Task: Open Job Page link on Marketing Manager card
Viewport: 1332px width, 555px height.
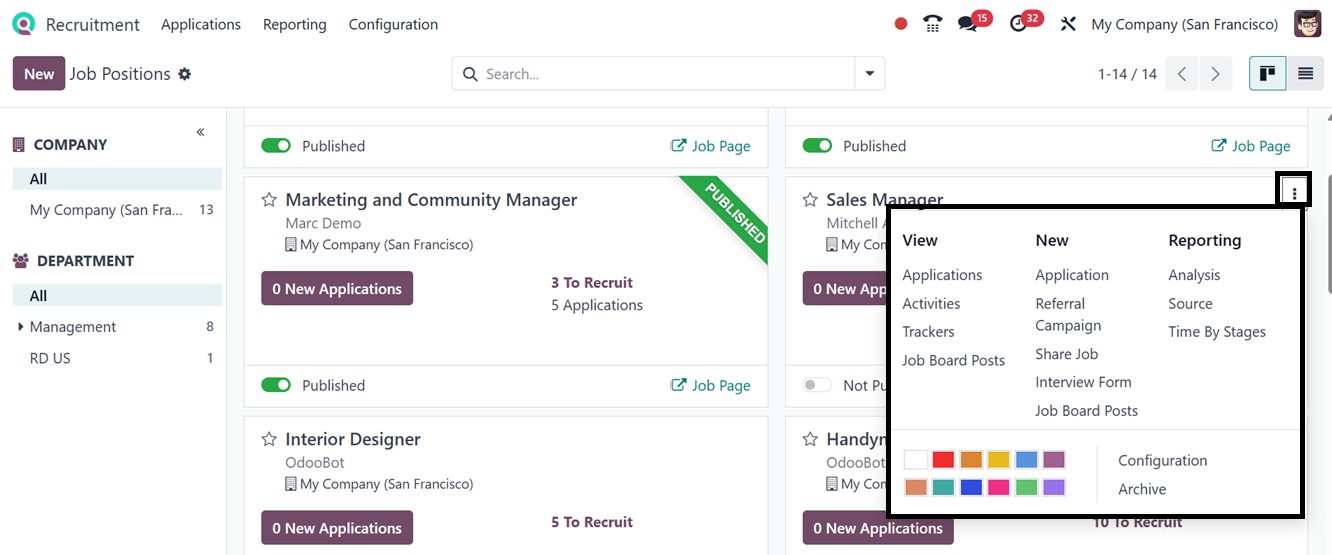Action: tap(710, 385)
